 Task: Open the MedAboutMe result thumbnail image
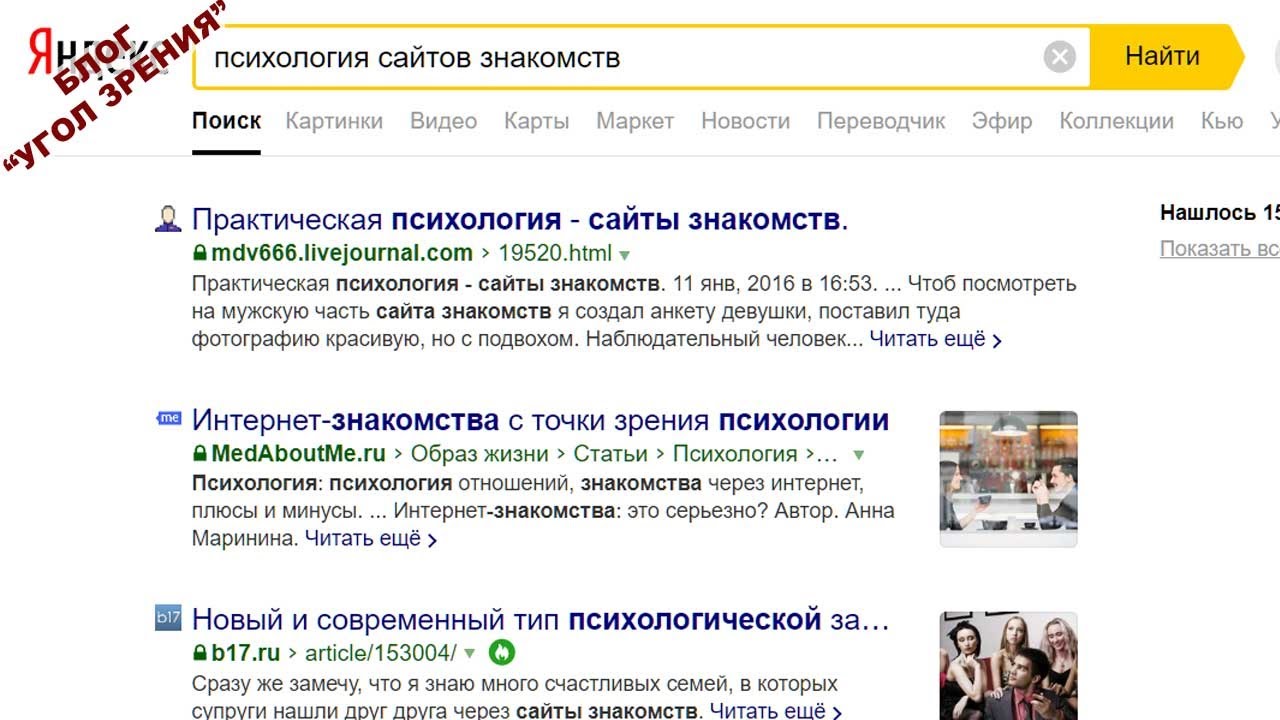[x=1008, y=478]
